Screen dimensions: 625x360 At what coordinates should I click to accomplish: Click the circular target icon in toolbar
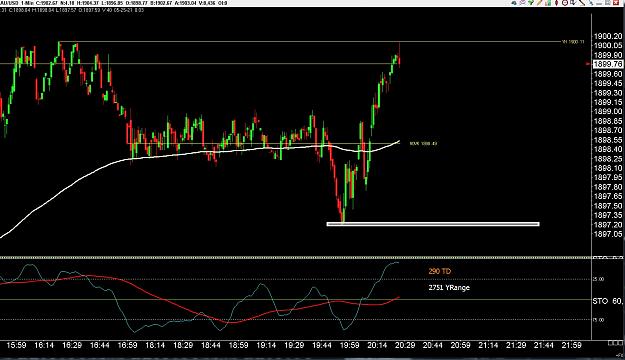565,3
